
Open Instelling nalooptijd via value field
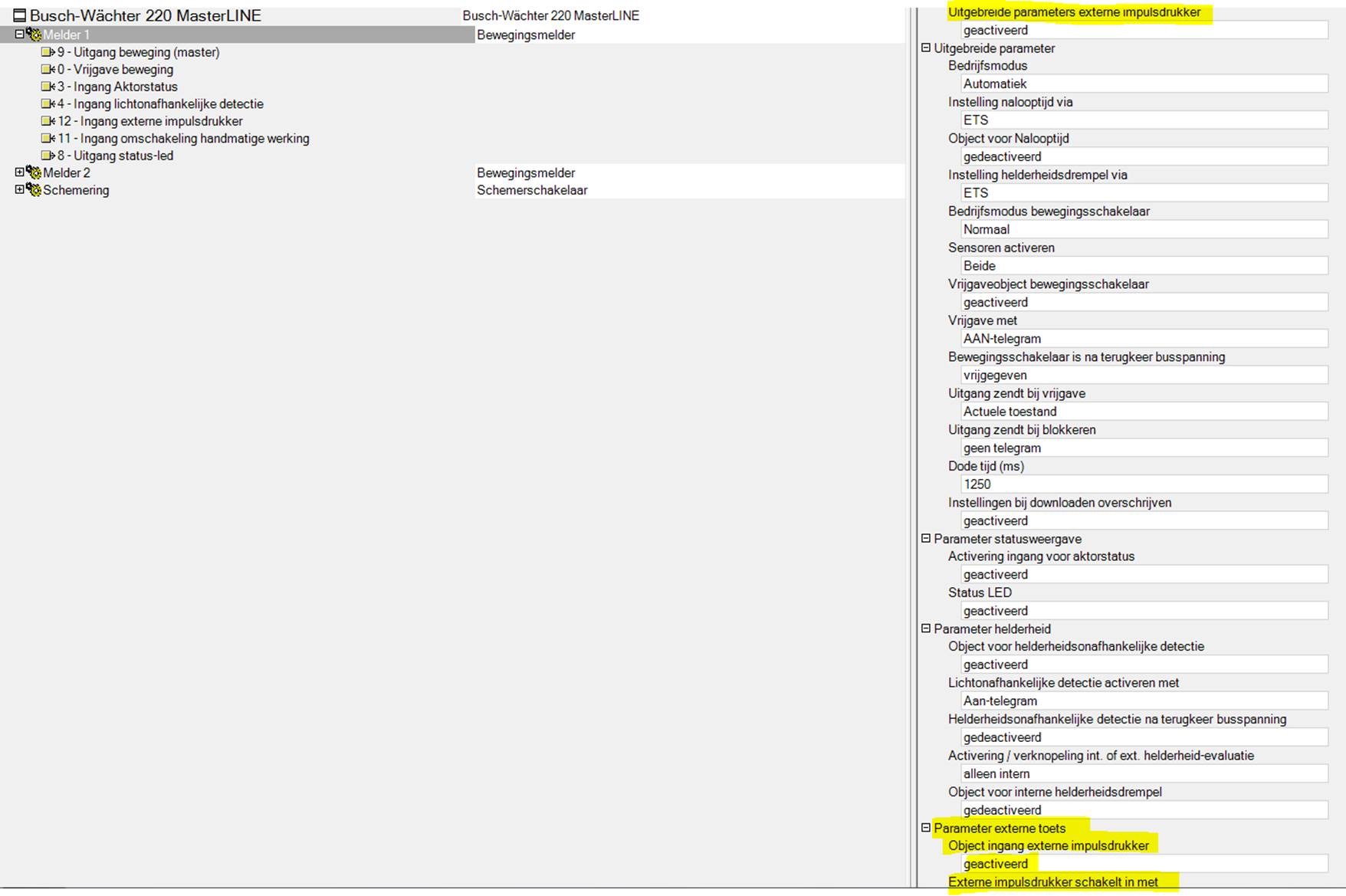(1144, 120)
